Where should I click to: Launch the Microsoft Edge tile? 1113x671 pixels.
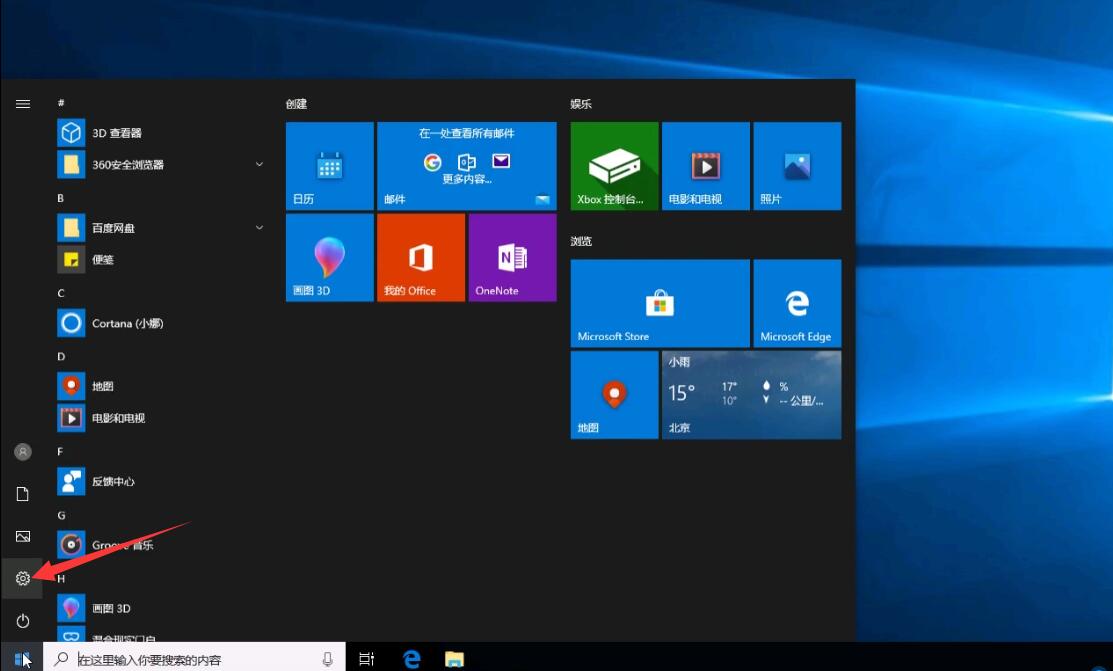point(797,303)
